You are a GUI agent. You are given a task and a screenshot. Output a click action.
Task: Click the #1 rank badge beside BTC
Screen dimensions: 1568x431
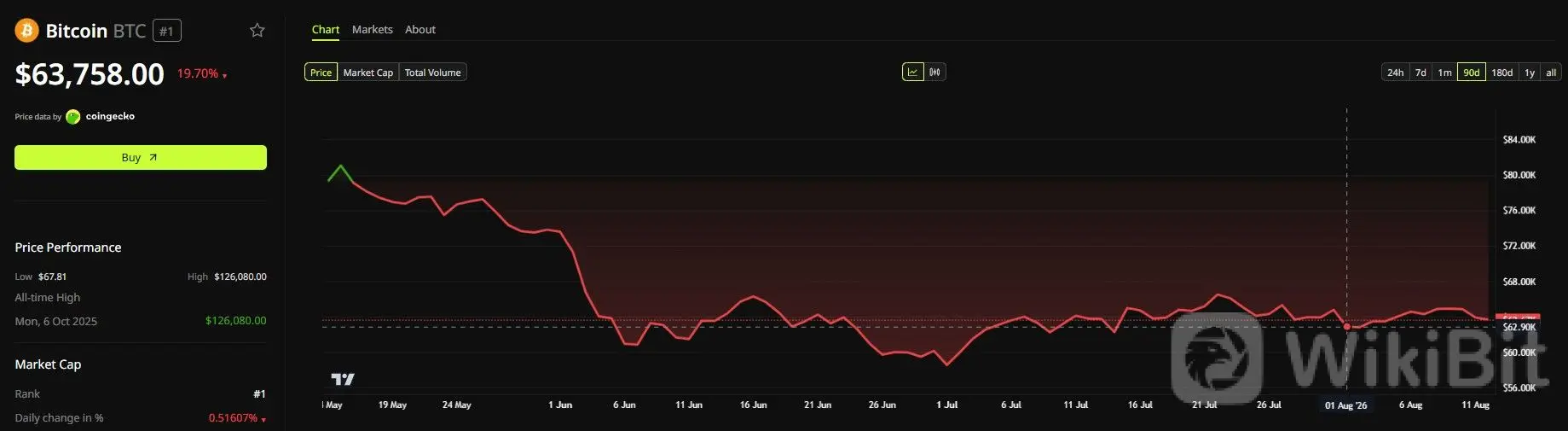167,31
